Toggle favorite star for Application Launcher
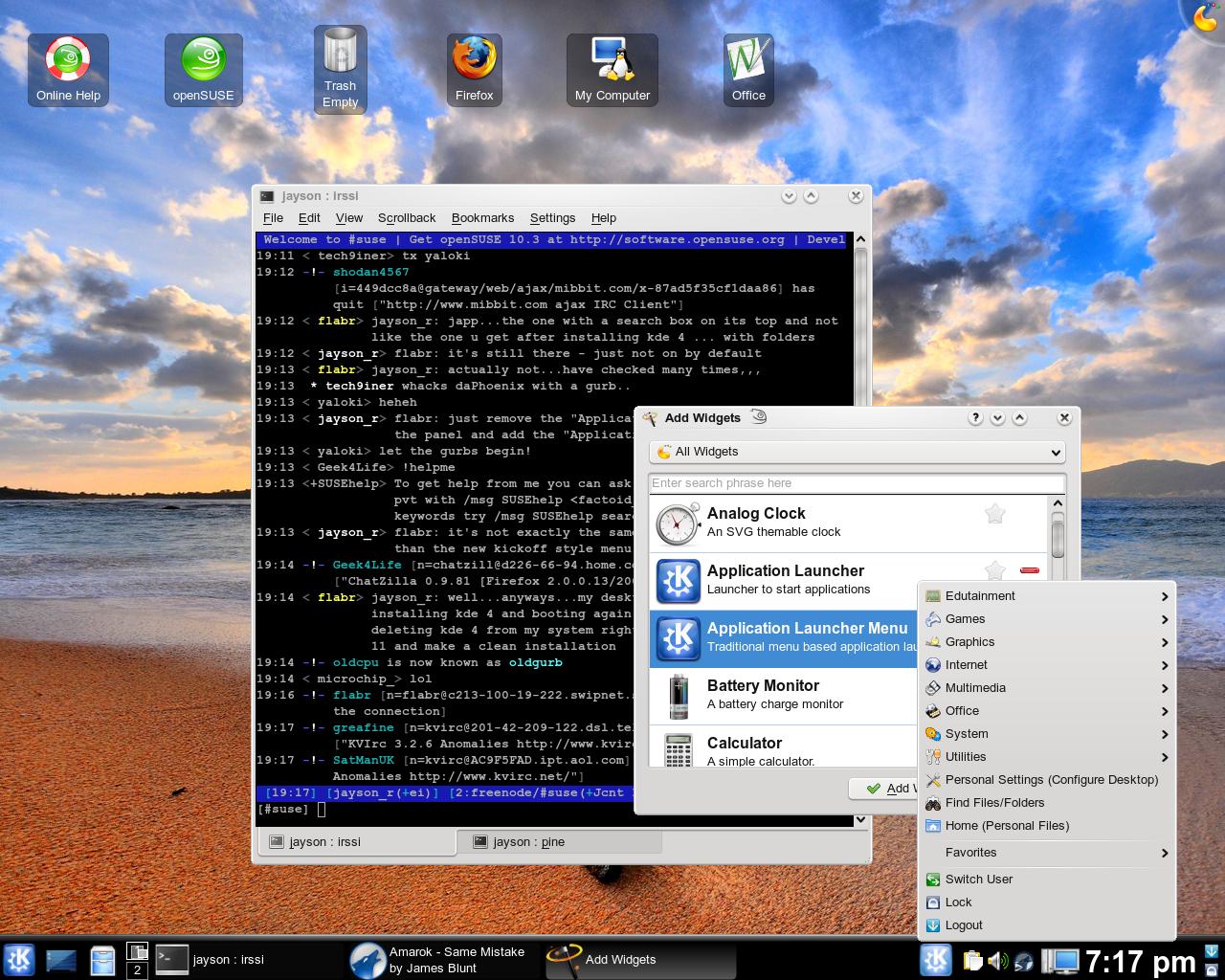The image size is (1225, 980). (994, 571)
